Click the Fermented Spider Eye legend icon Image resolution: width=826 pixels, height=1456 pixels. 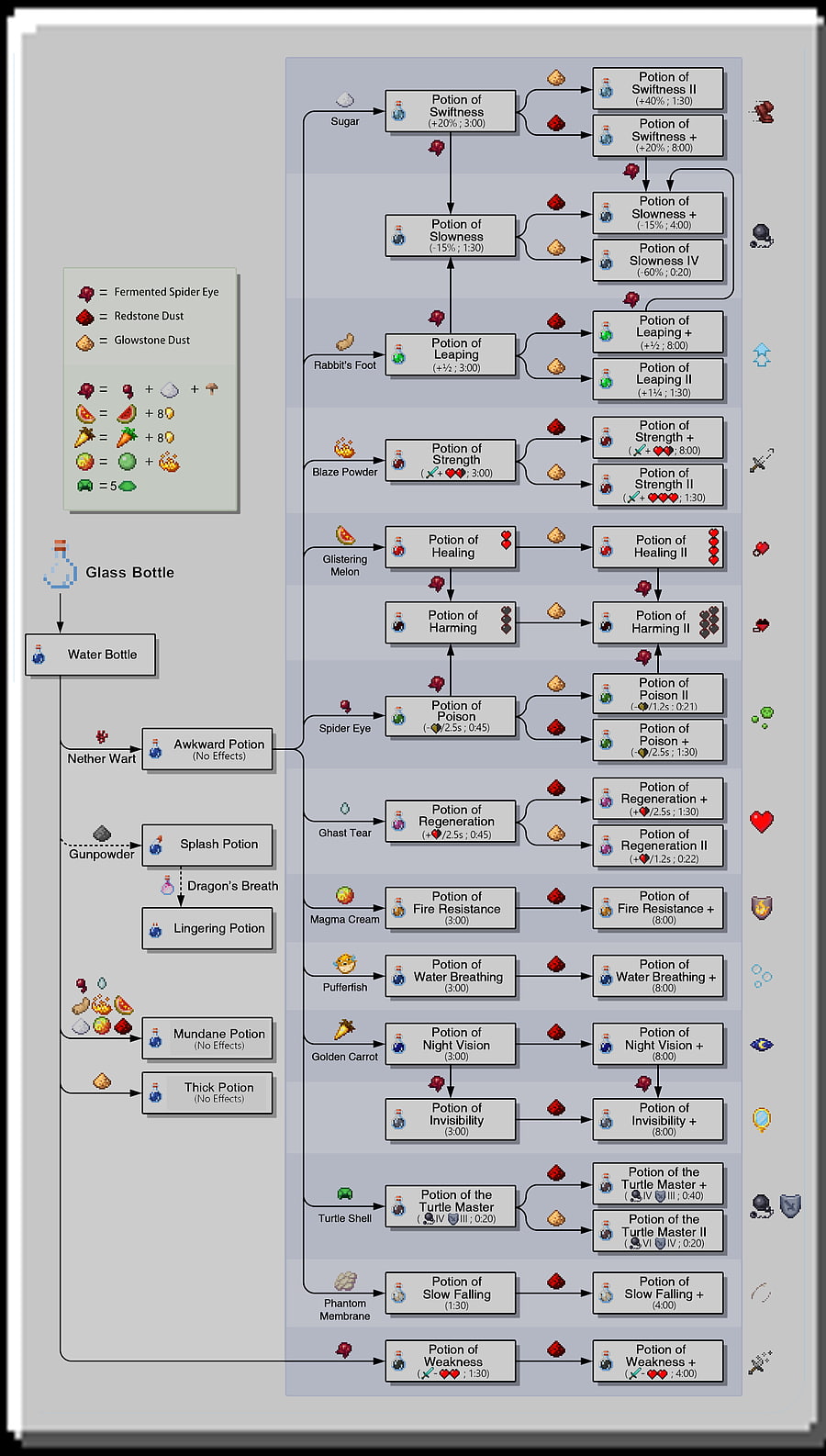click(x=85, y=293)
